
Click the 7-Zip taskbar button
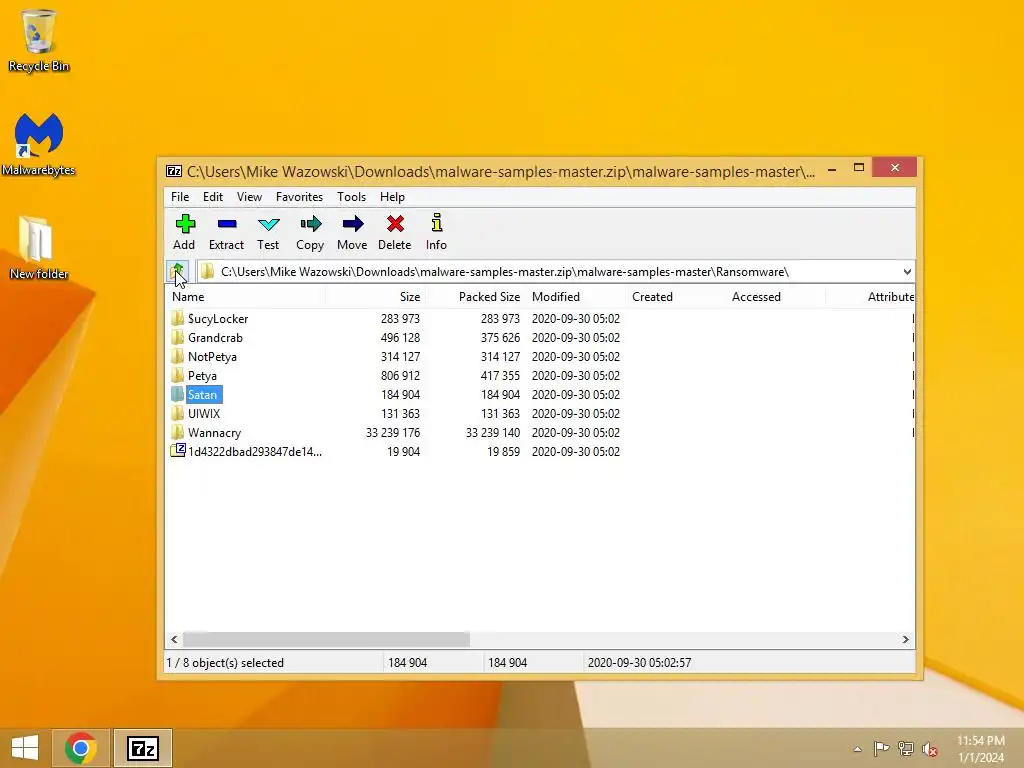[x=143, y=748]
